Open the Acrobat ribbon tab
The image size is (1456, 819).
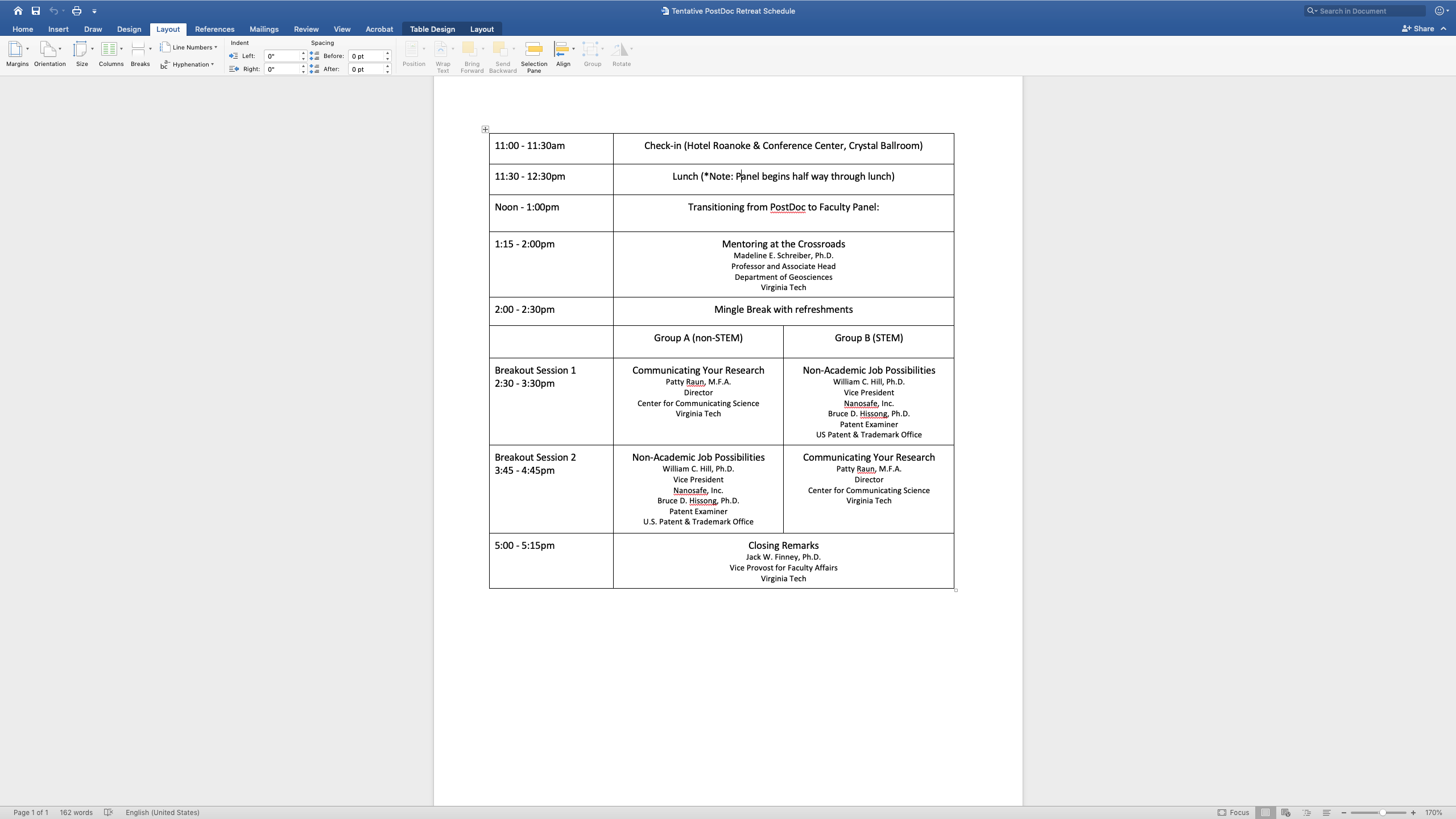(379, 29)
